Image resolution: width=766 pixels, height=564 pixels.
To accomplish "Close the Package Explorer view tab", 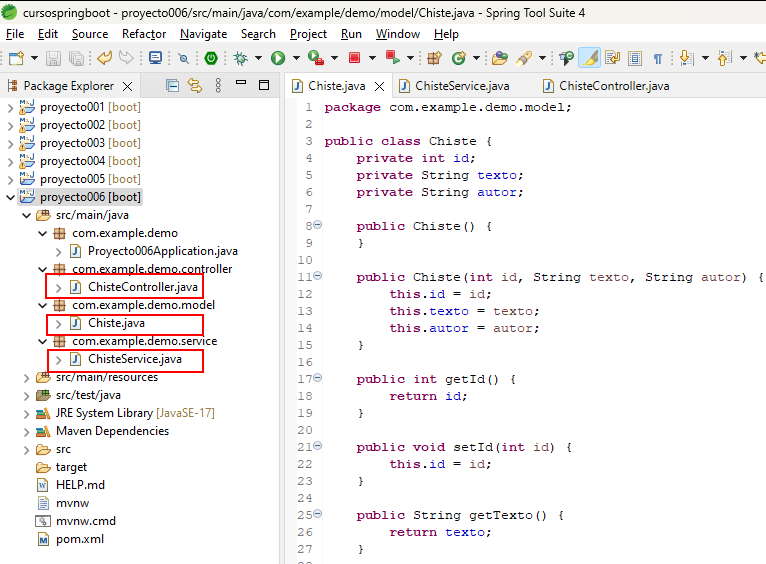I will click(x=128, y=86).
